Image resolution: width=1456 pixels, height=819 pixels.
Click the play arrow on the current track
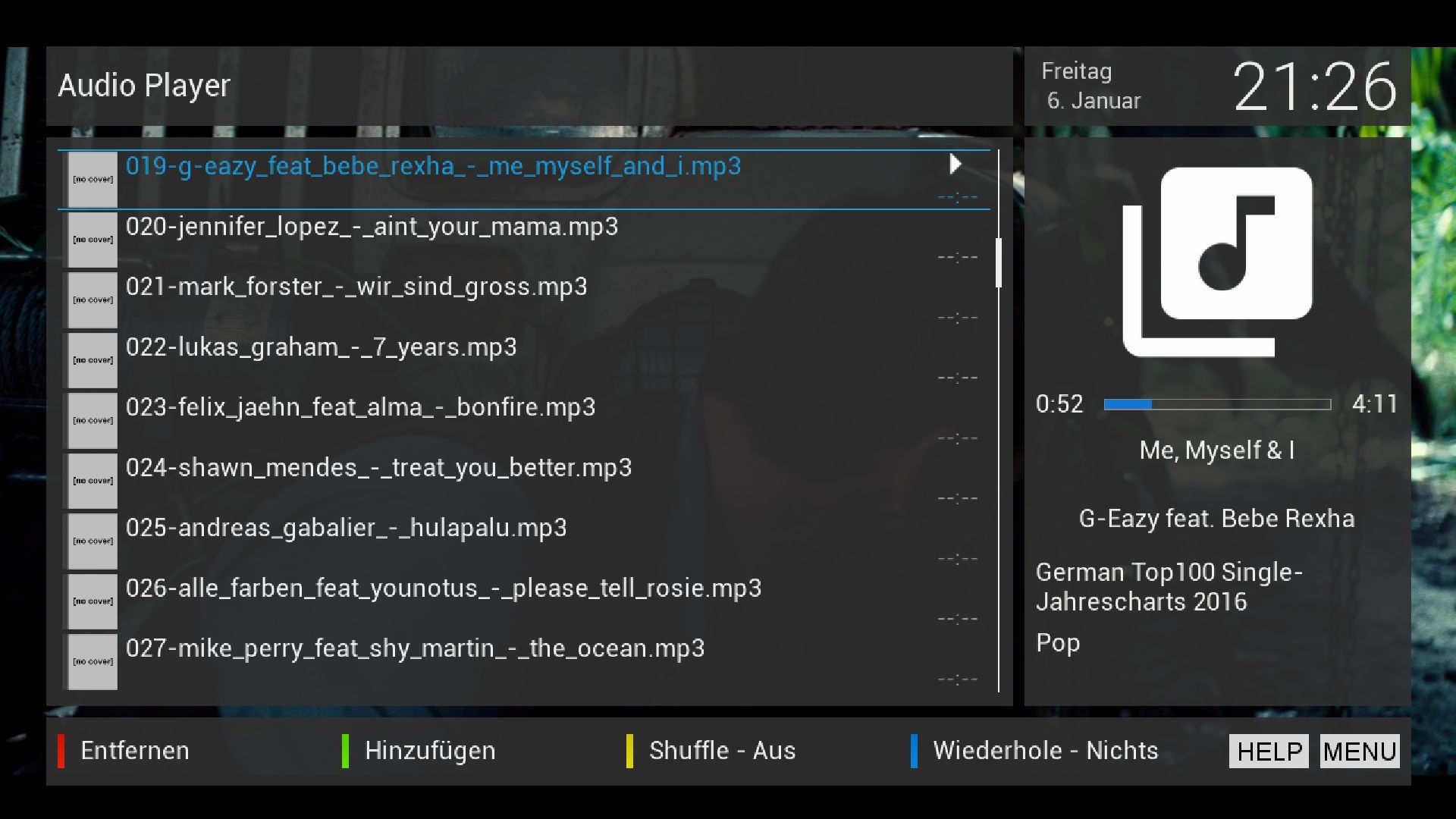point(955,165)
